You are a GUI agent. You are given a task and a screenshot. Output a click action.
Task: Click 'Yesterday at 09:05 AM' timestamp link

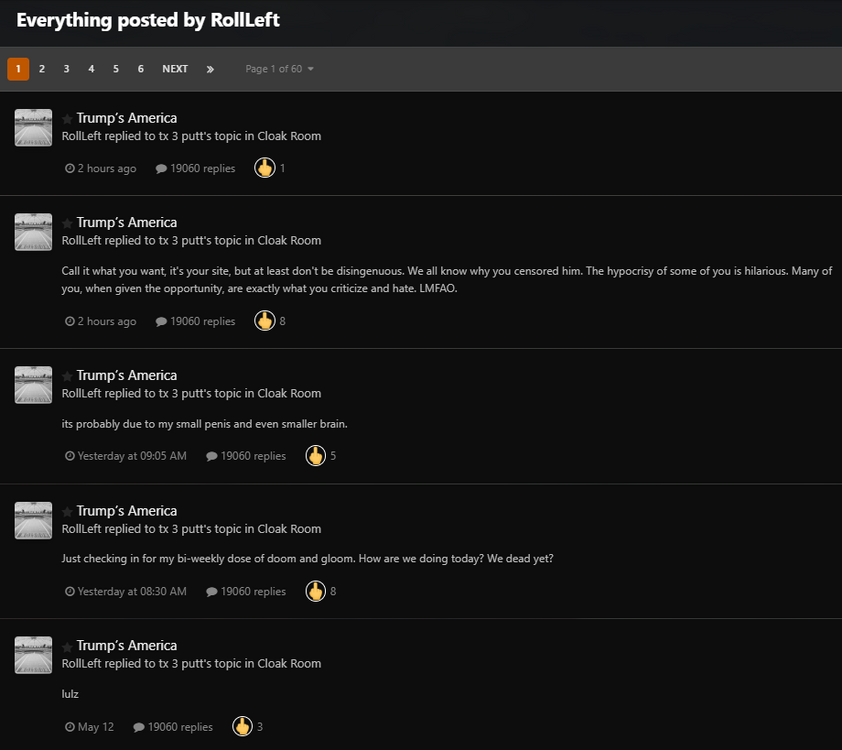click(132, 456)
